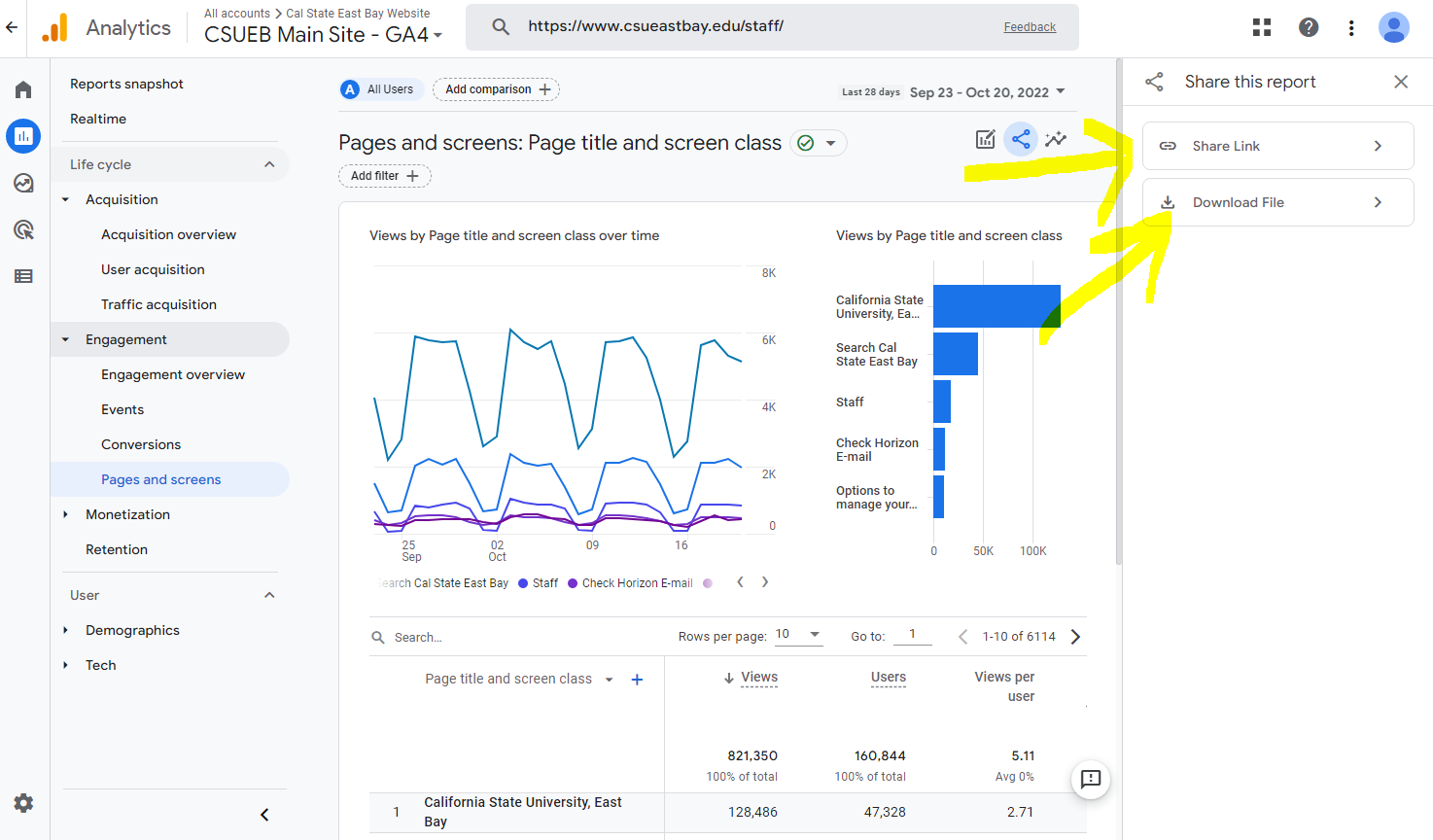Collapse the User section

coord(269,595)
